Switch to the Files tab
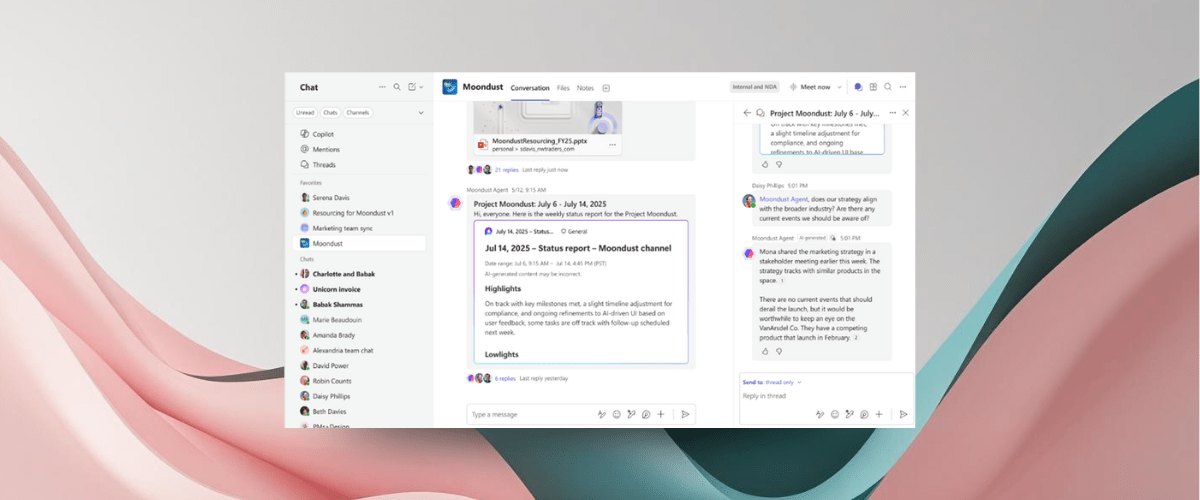1200x500 pixels. point(563,88)
